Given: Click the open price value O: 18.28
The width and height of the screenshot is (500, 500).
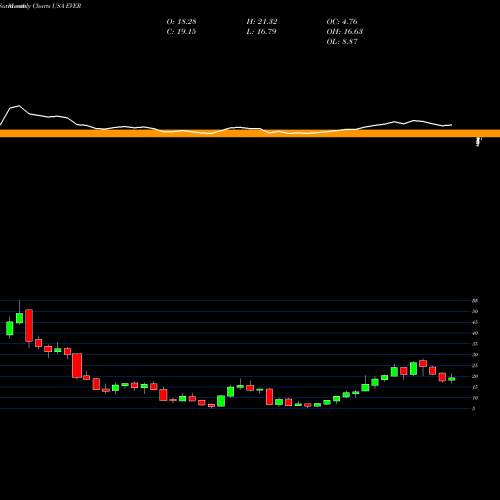Looking at the screenshot, I should tap(181, 22).
